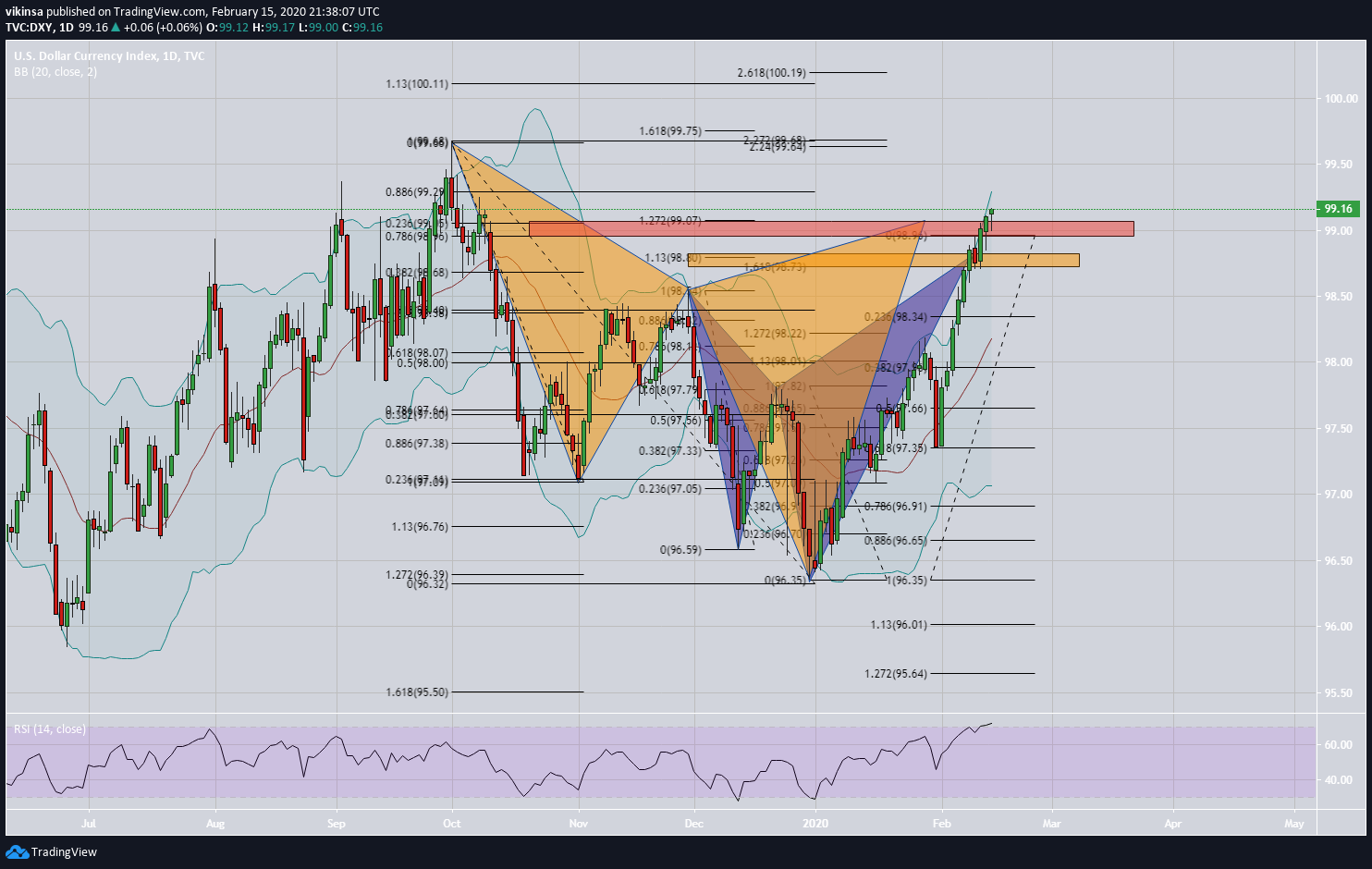Click the Feb label on time axis
Image resolution: width=1372 pixels, height=869 pixels.
941,824
